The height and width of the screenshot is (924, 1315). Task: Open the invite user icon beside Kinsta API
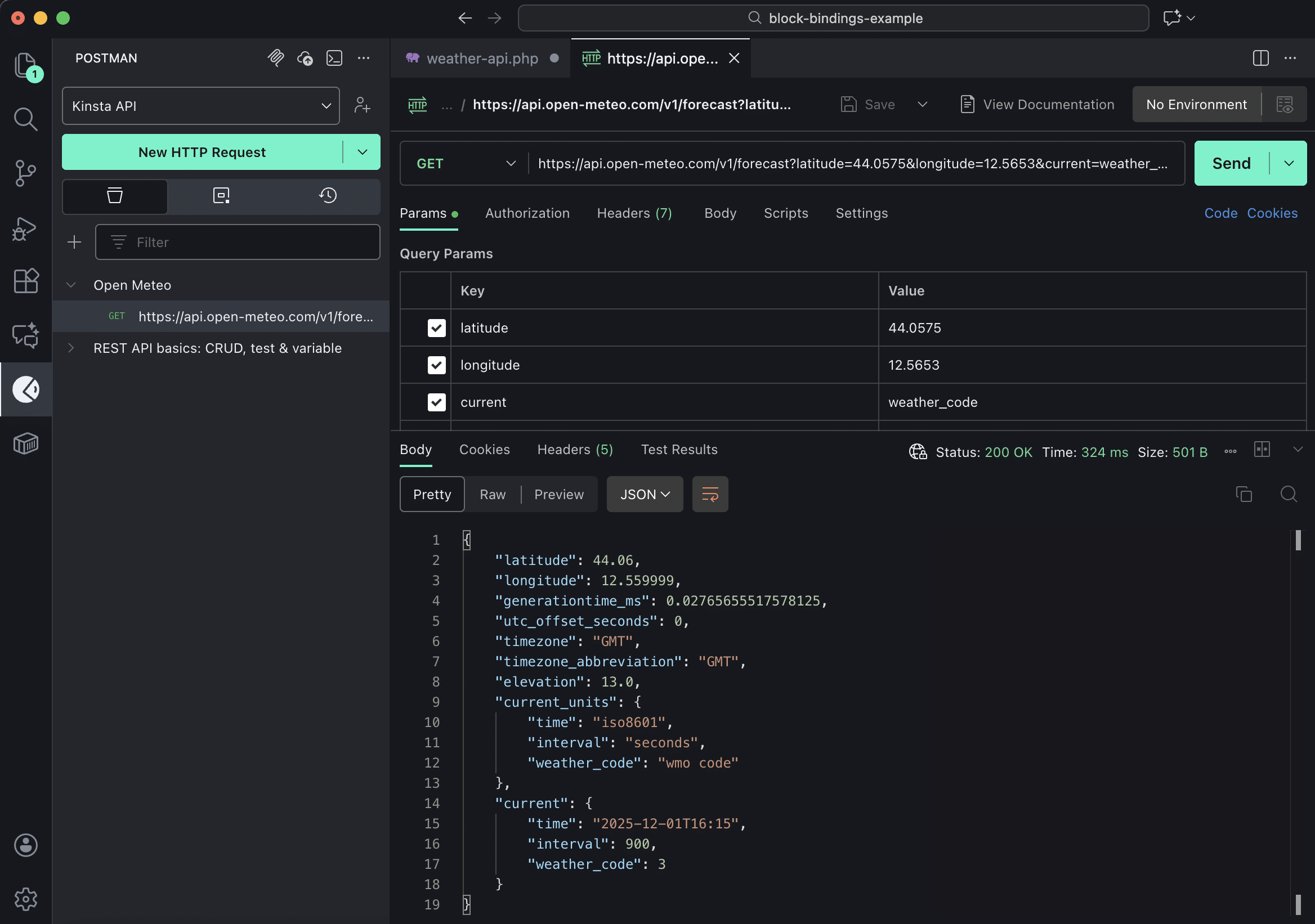(363, 105)
